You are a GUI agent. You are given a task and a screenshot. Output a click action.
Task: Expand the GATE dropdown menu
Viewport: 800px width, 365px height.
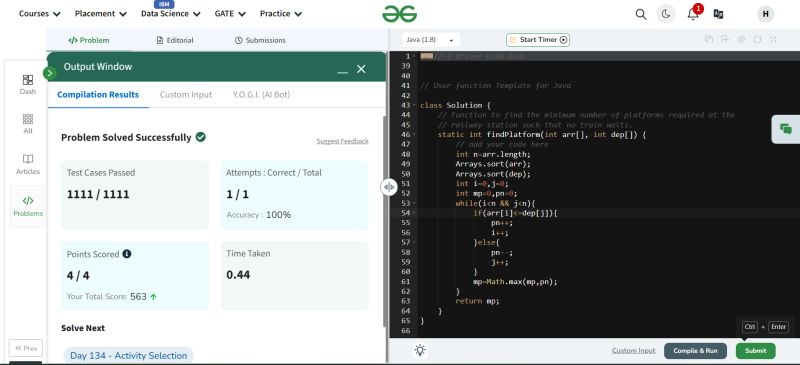(x=230, y=14)
